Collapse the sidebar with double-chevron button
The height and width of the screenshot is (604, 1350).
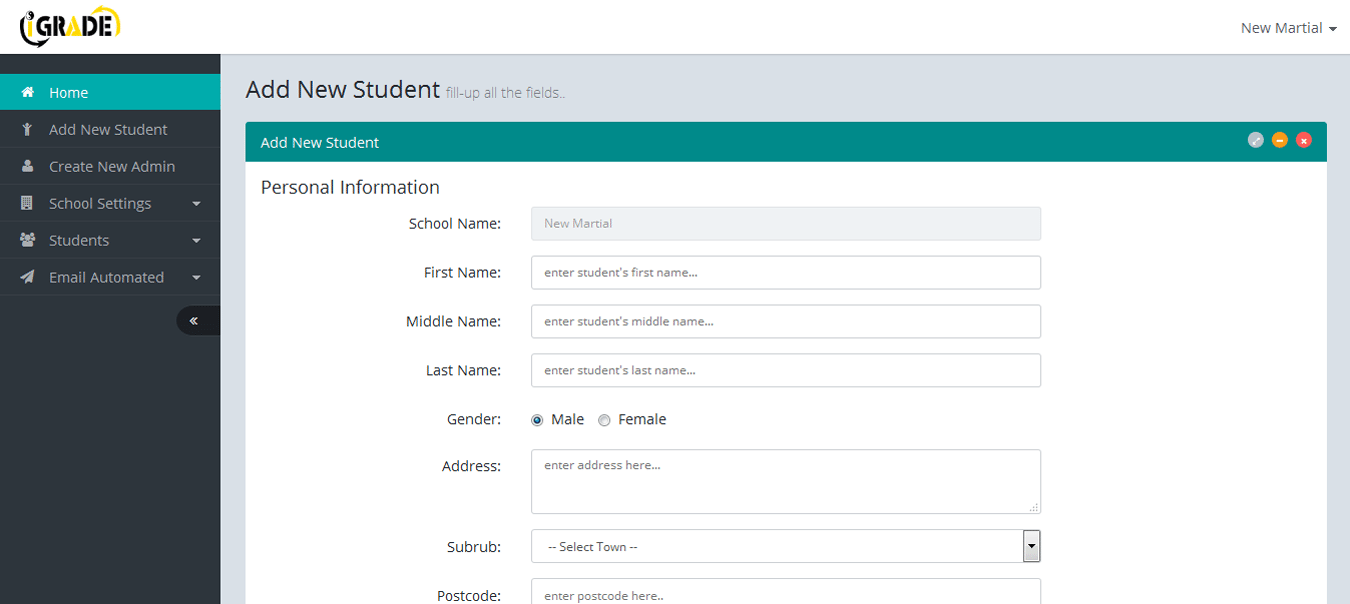pyautogui.click(x=198, y=320)
